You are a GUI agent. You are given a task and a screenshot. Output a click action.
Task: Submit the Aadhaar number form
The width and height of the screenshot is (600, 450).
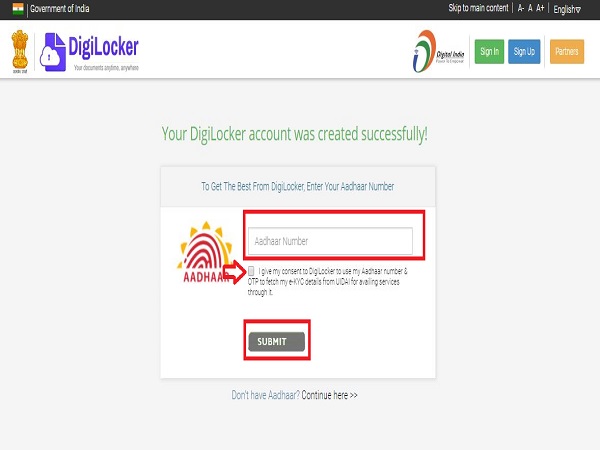coord(277,341)
